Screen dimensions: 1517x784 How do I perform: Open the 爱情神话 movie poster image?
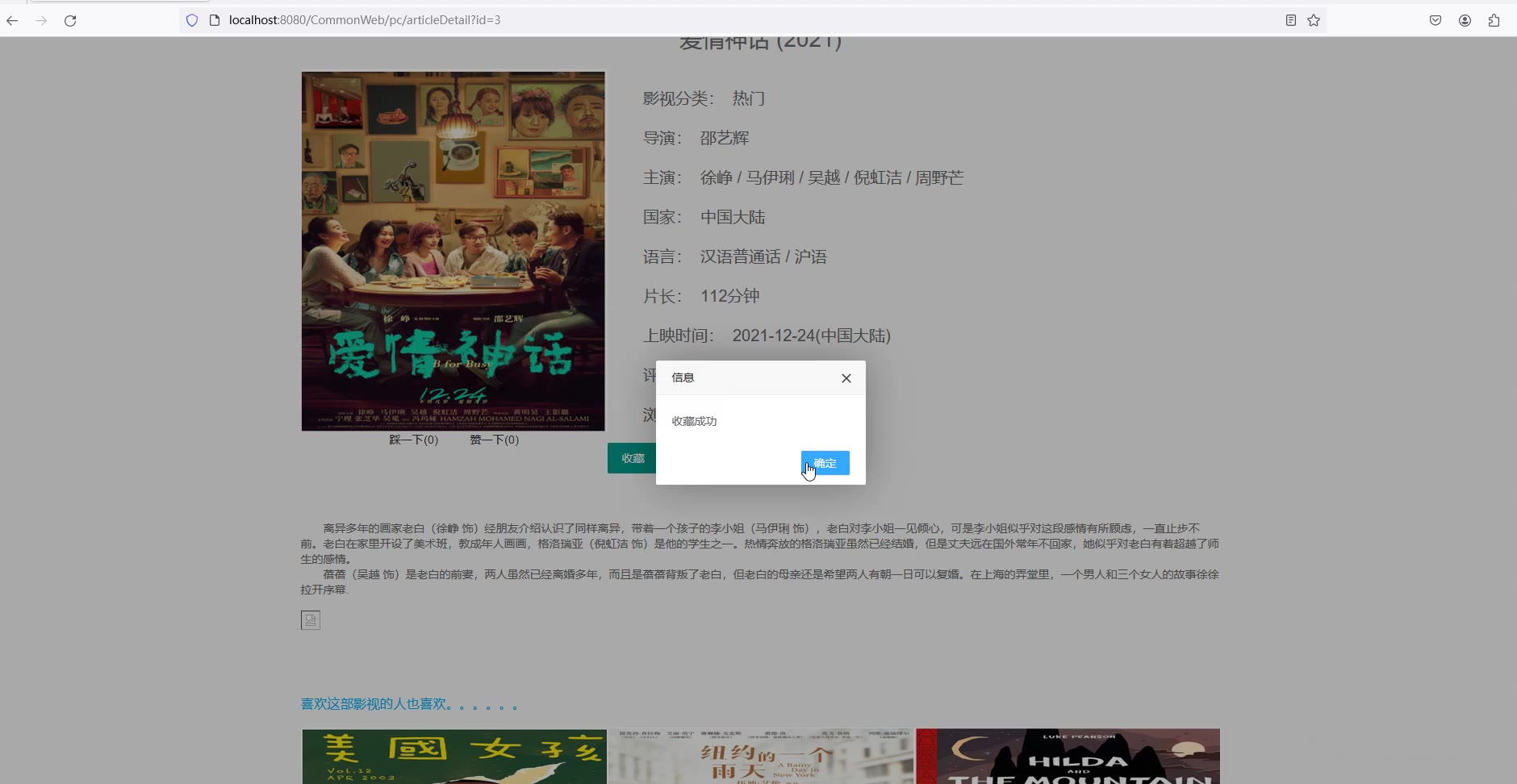(453, 251)
